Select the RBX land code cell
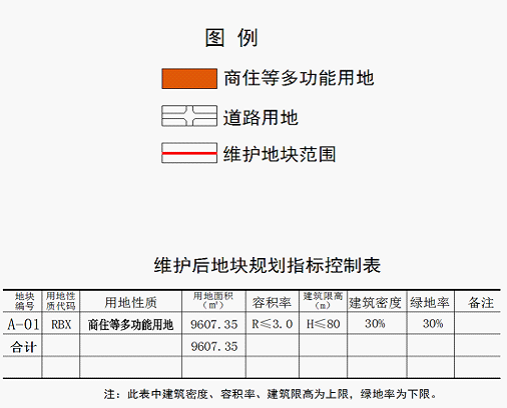Image resolution: width=507 pixels, height=408 pixels. pos(61,324)
